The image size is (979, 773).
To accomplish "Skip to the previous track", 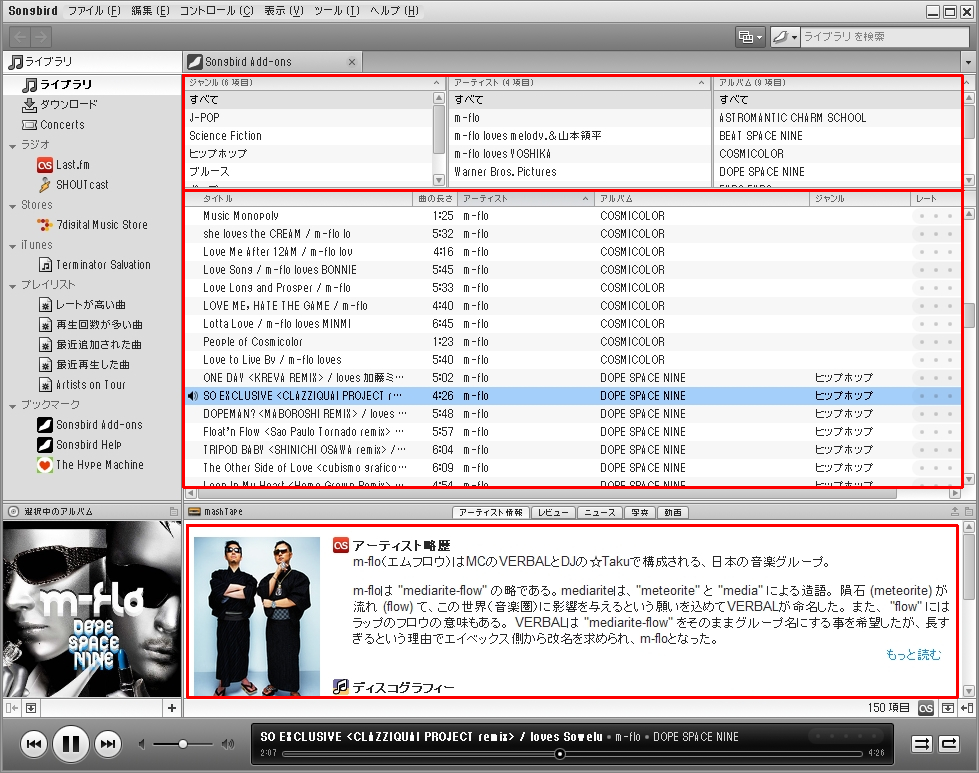I will 34,744.
